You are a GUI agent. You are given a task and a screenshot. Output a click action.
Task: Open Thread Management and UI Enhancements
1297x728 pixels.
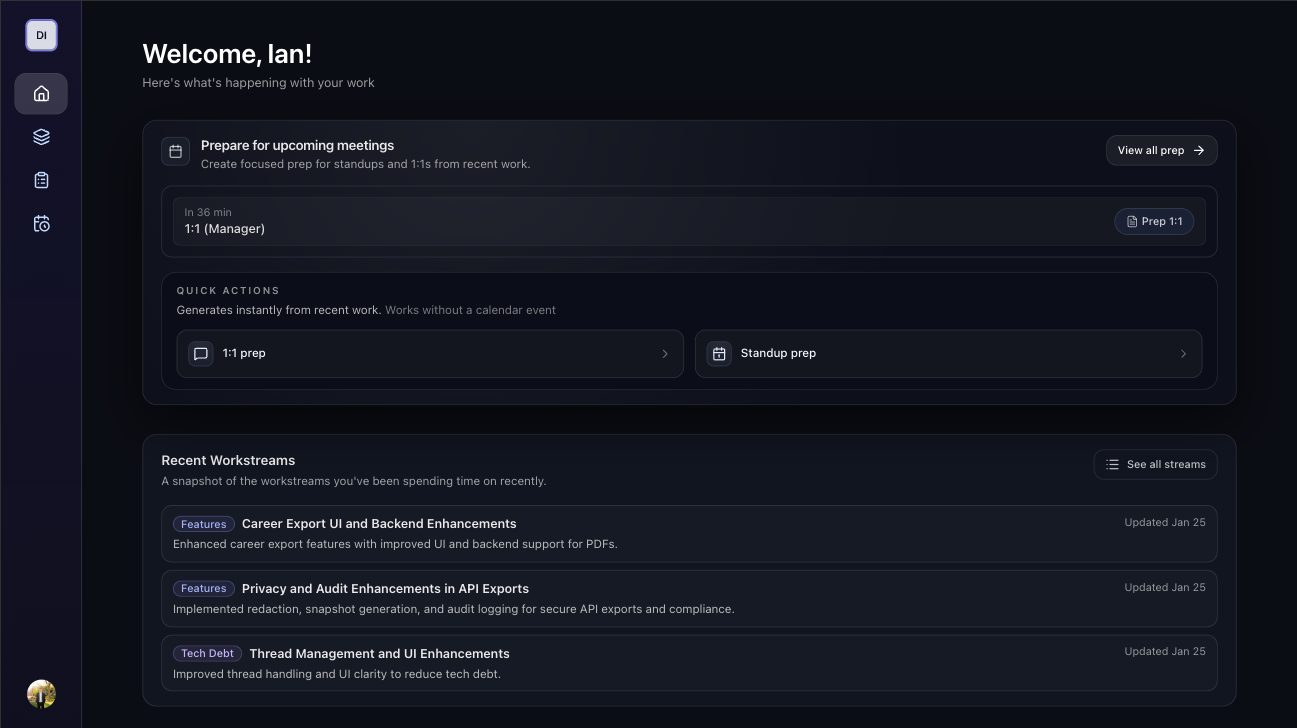(379, 654)
